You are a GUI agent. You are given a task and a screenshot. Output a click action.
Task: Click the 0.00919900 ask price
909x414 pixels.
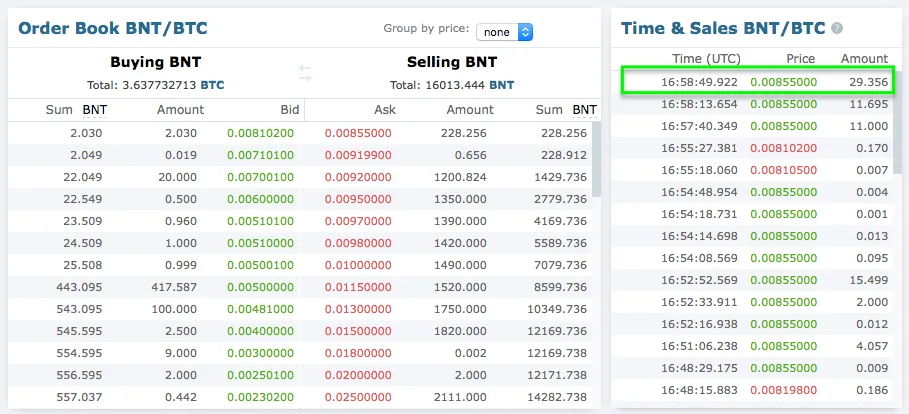point(358,155)
